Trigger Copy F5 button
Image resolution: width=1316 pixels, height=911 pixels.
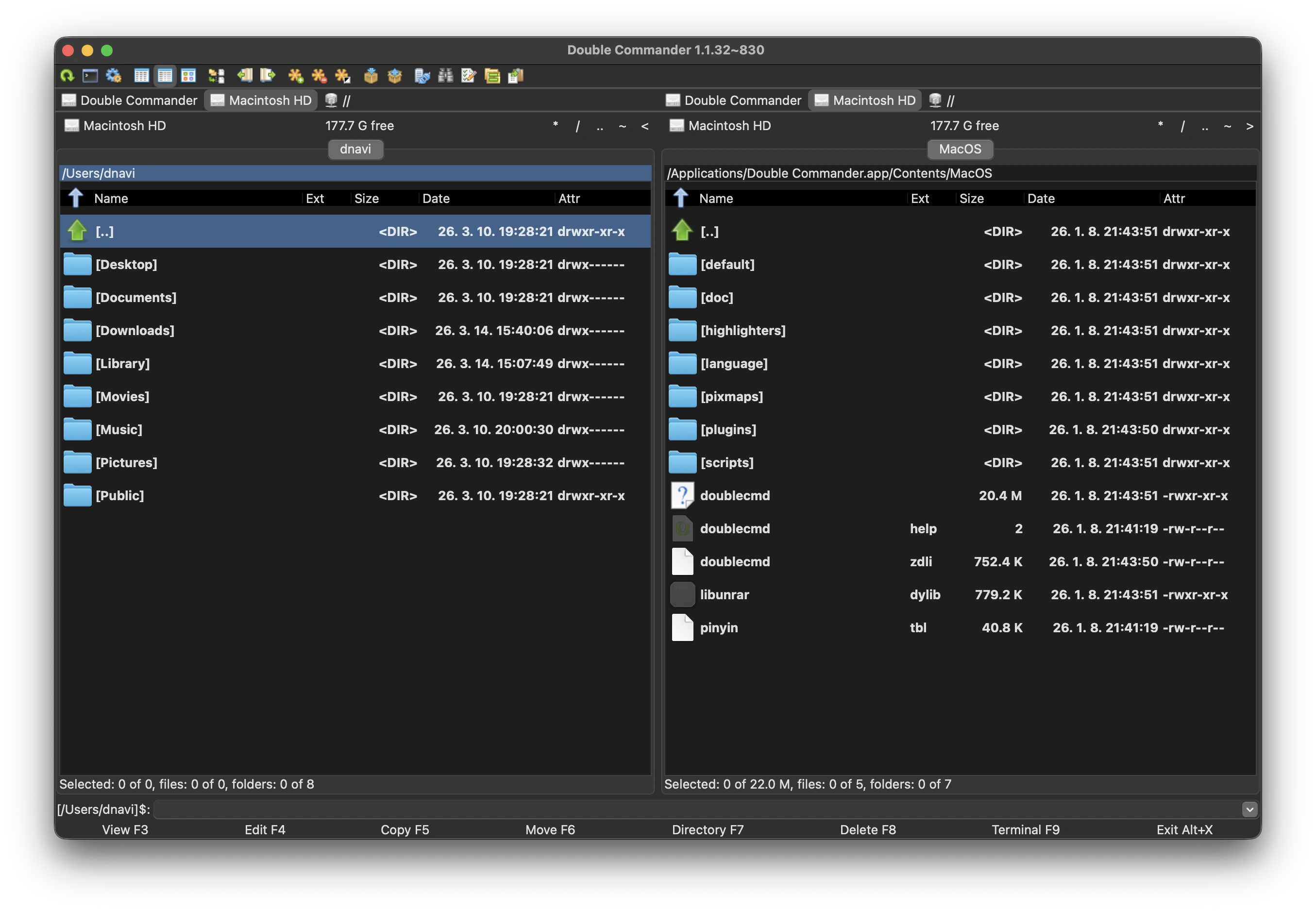tap(405, 829)
